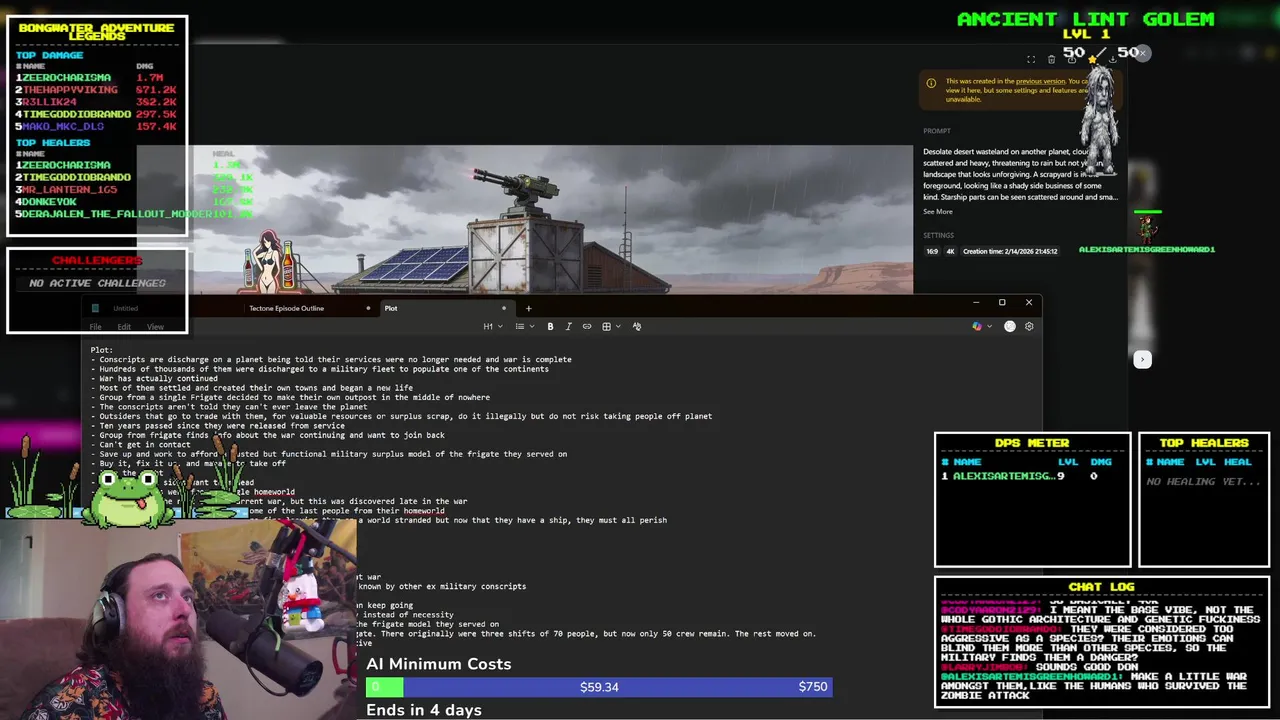1280x720 pixels.
Task: Click DONKEYOK in Top Healers list
Action: coord(49,201)
